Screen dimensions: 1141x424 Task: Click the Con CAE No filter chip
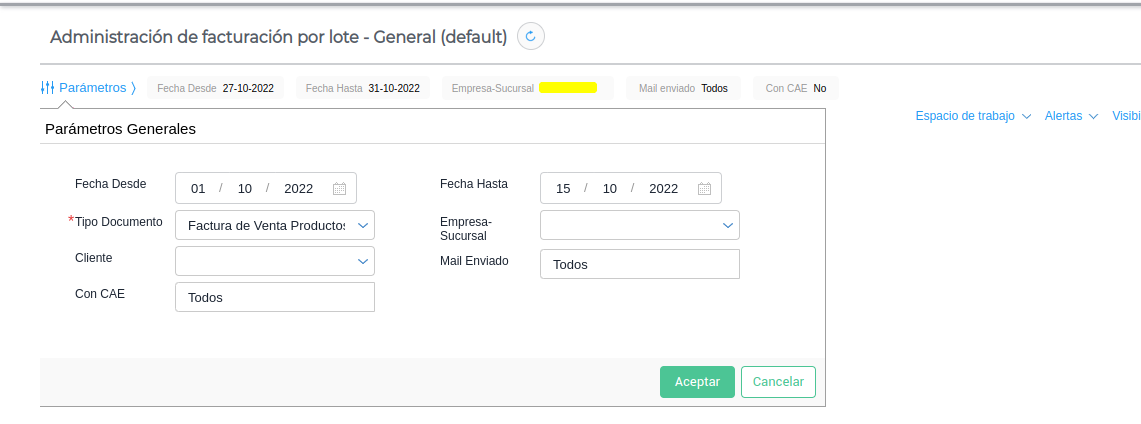point(796,88)
